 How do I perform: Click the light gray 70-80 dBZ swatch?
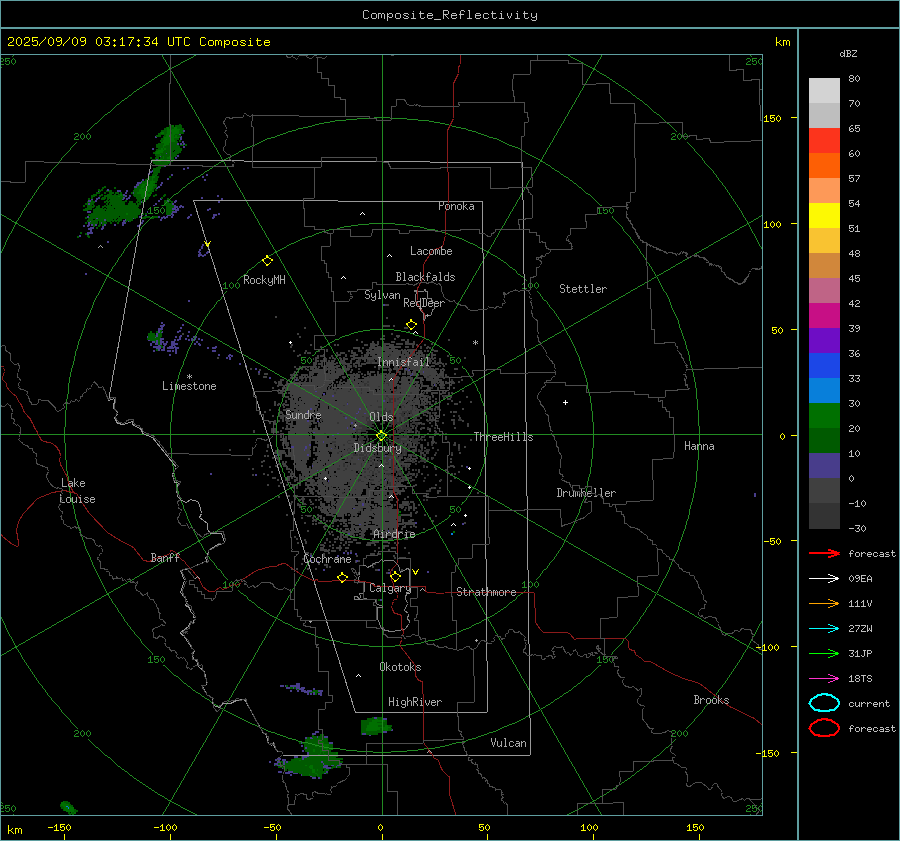click(x=824, y=91)
